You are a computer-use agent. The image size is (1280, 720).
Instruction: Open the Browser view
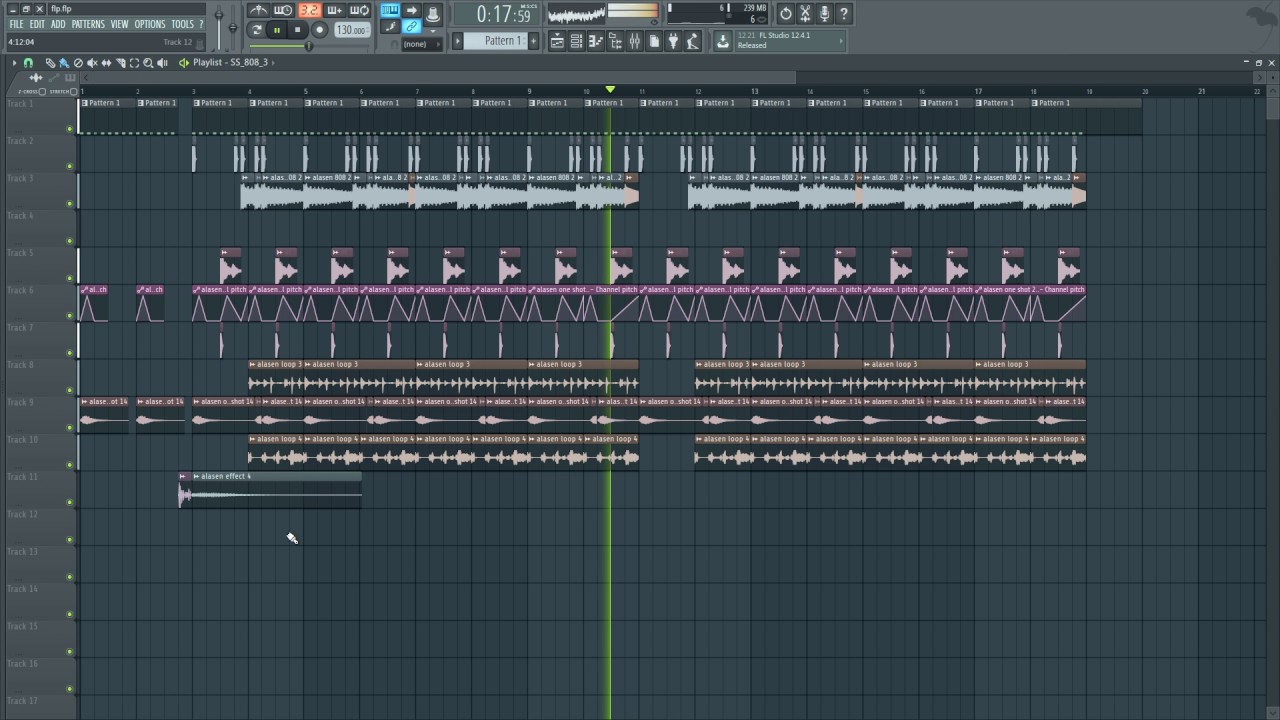pyautogui.click(x=615, y=41)
